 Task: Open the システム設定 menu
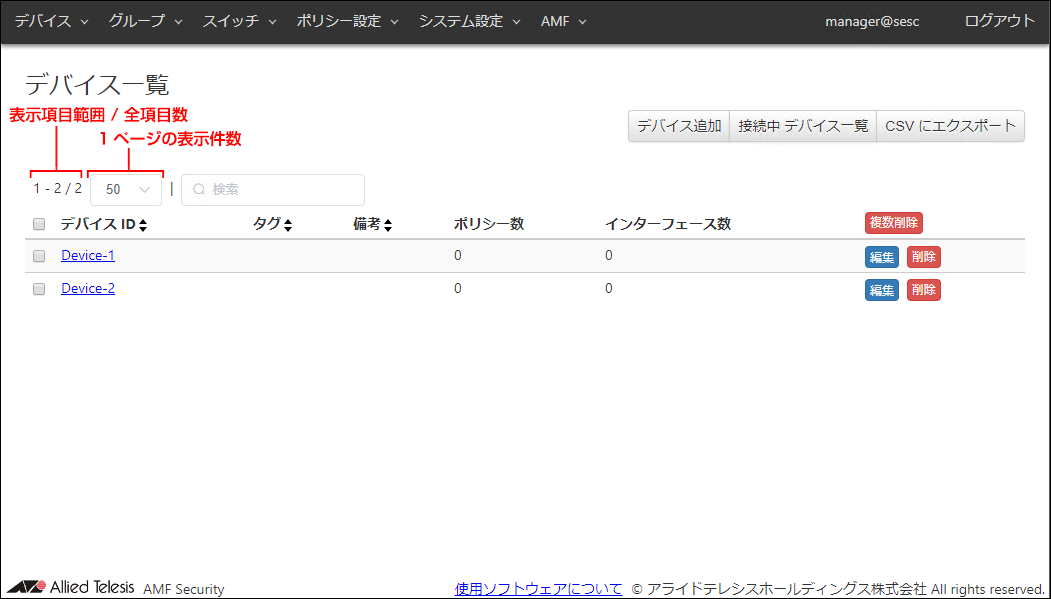point(469,21)
